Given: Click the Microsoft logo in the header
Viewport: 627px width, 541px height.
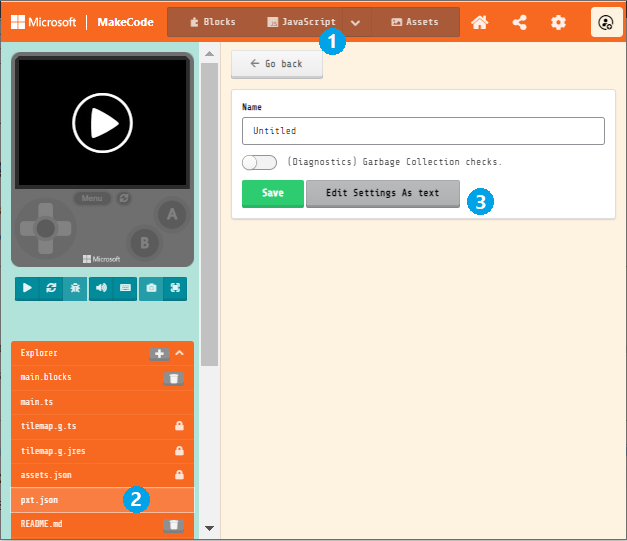Looking at the screenshot, I should point(43,22).
